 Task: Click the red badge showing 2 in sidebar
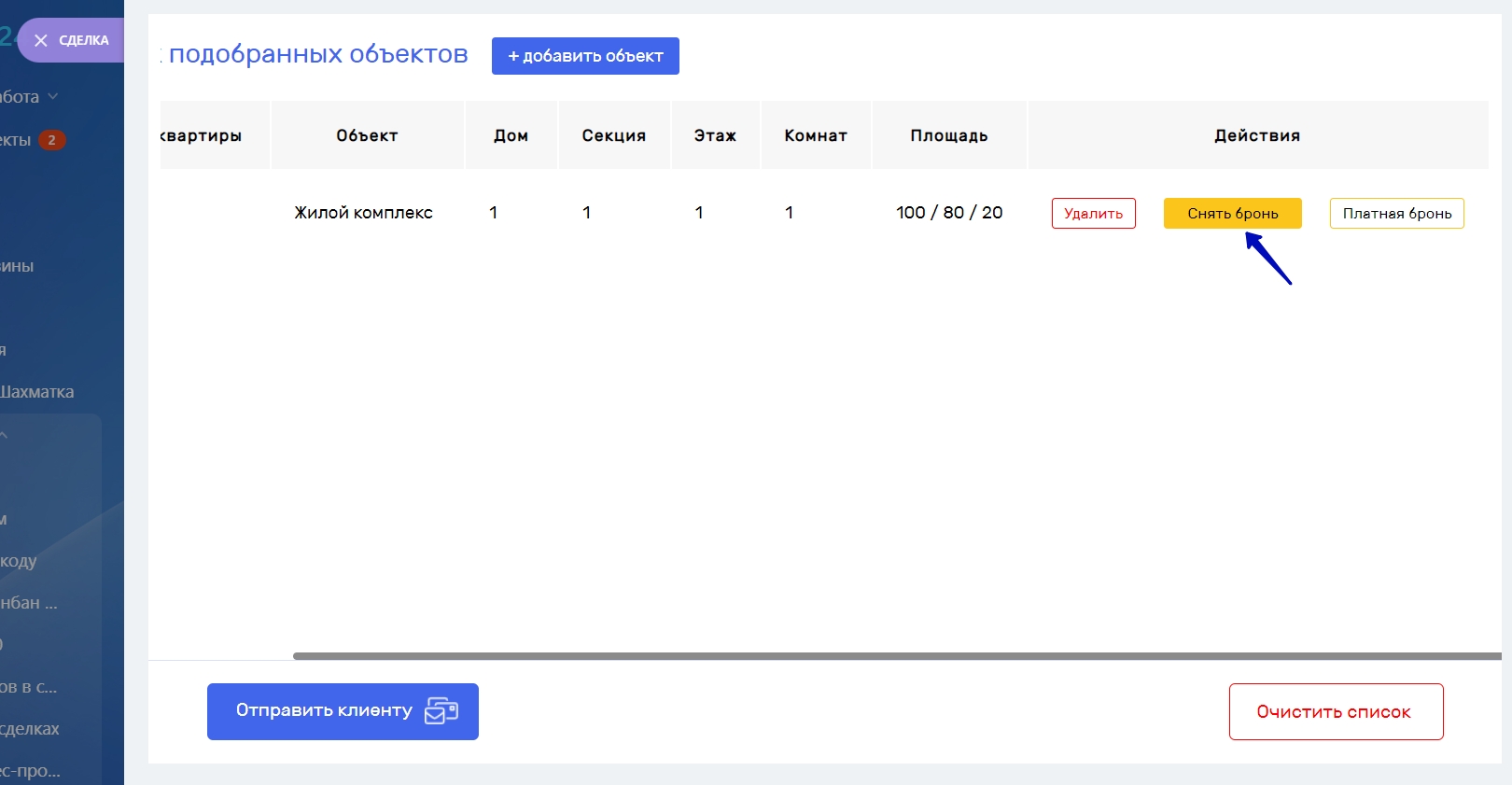[x=51, y=140]
